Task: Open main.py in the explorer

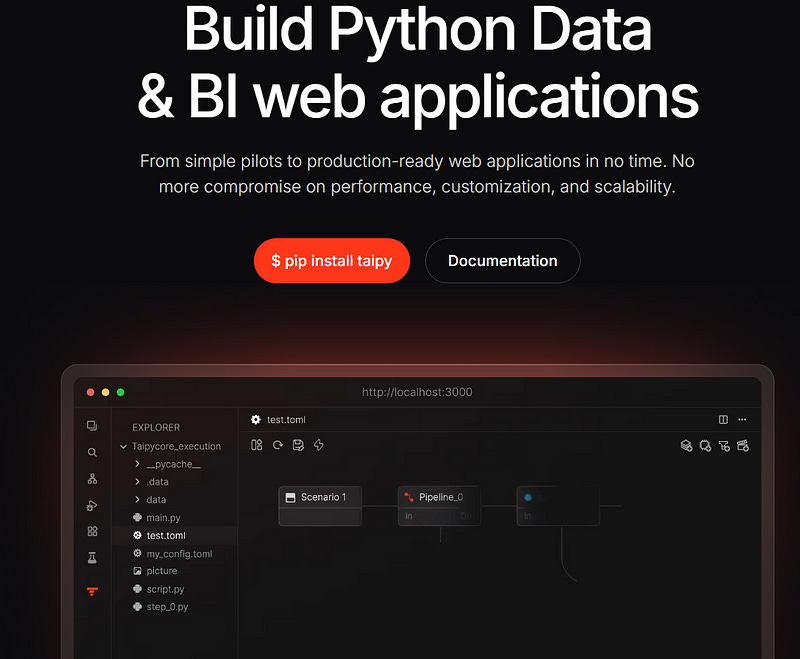Action: pyautogui.click(x=163, y=518)
